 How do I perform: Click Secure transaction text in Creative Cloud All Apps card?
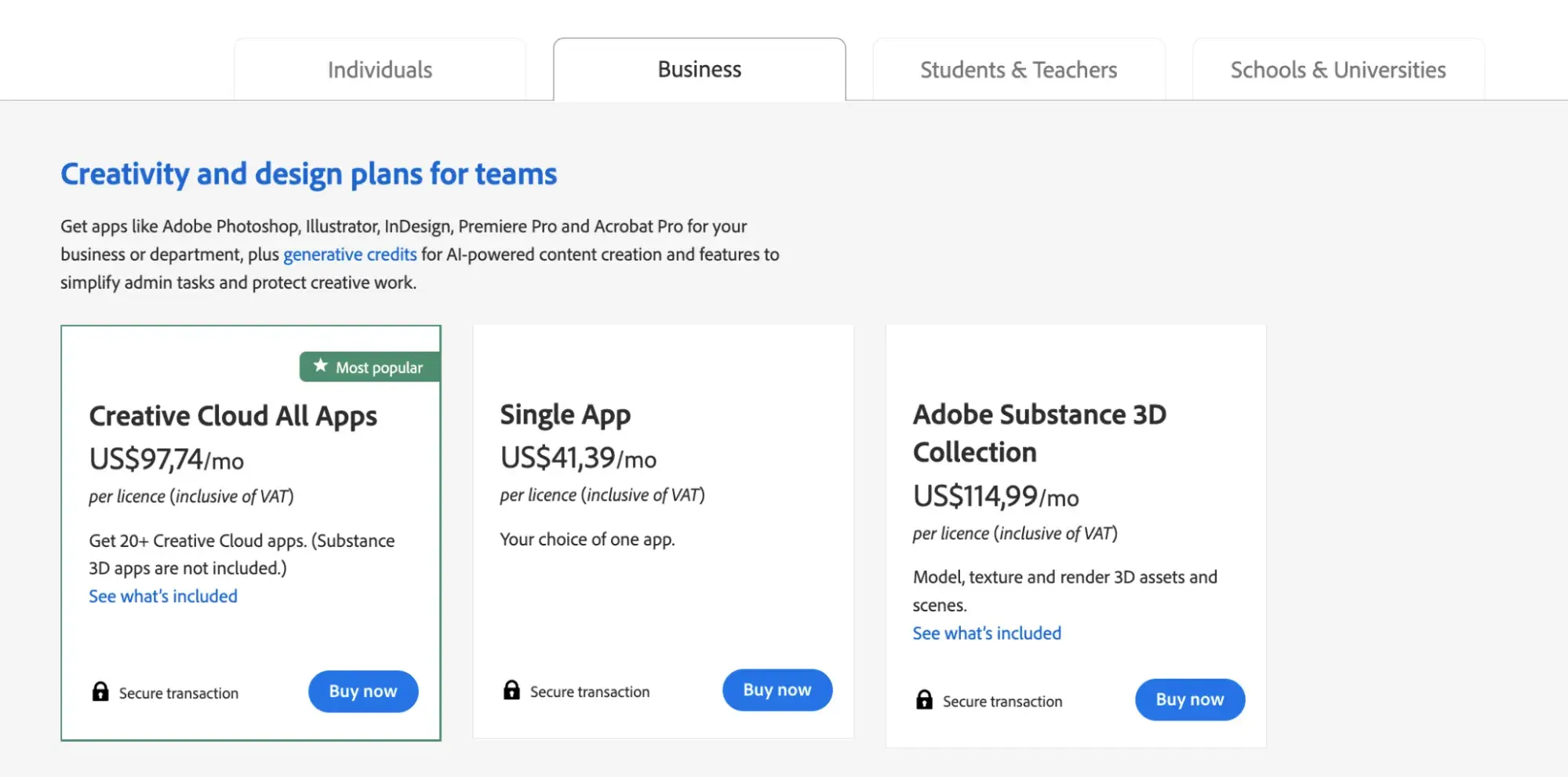[x=179, y=693]
